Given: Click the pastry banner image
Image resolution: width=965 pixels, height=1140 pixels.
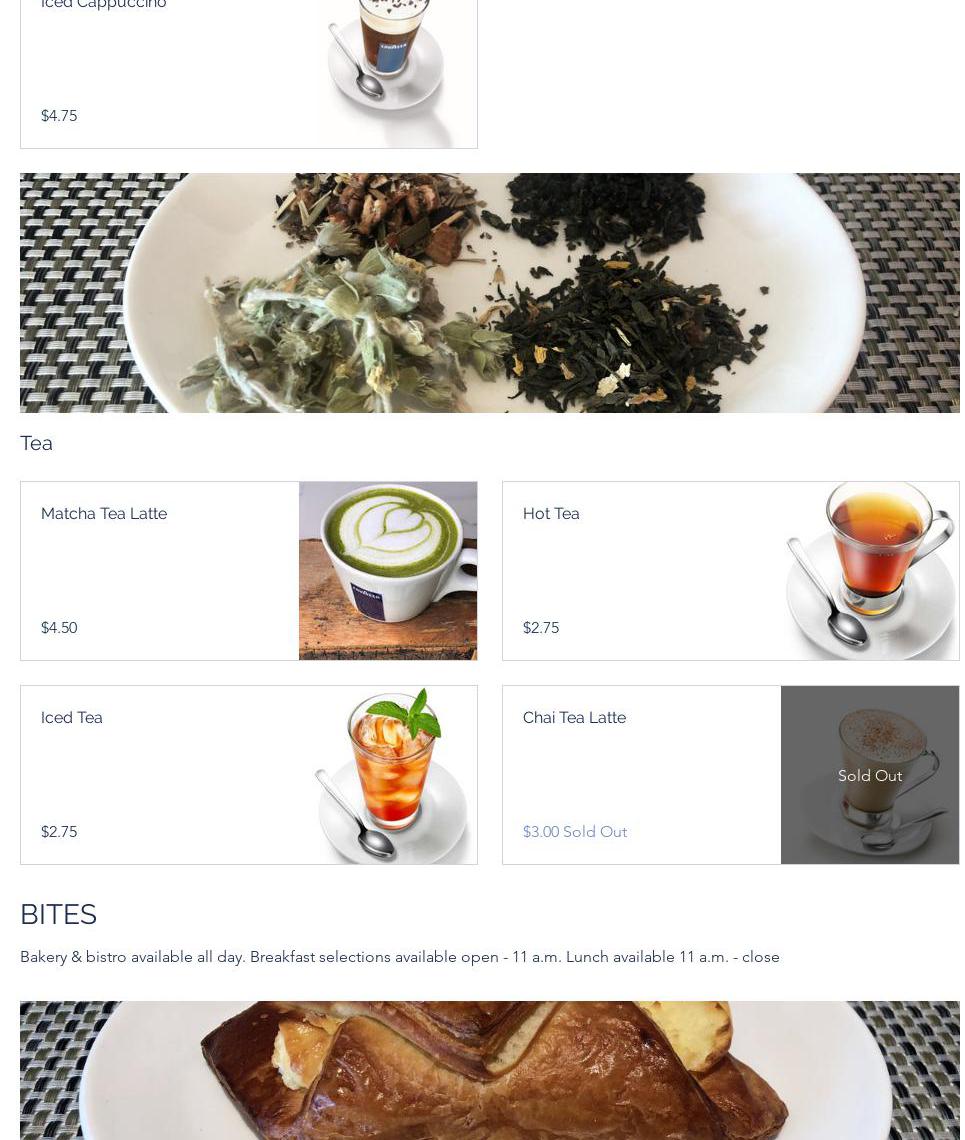Looking at the screenshot, I should tap(489, 1070).
